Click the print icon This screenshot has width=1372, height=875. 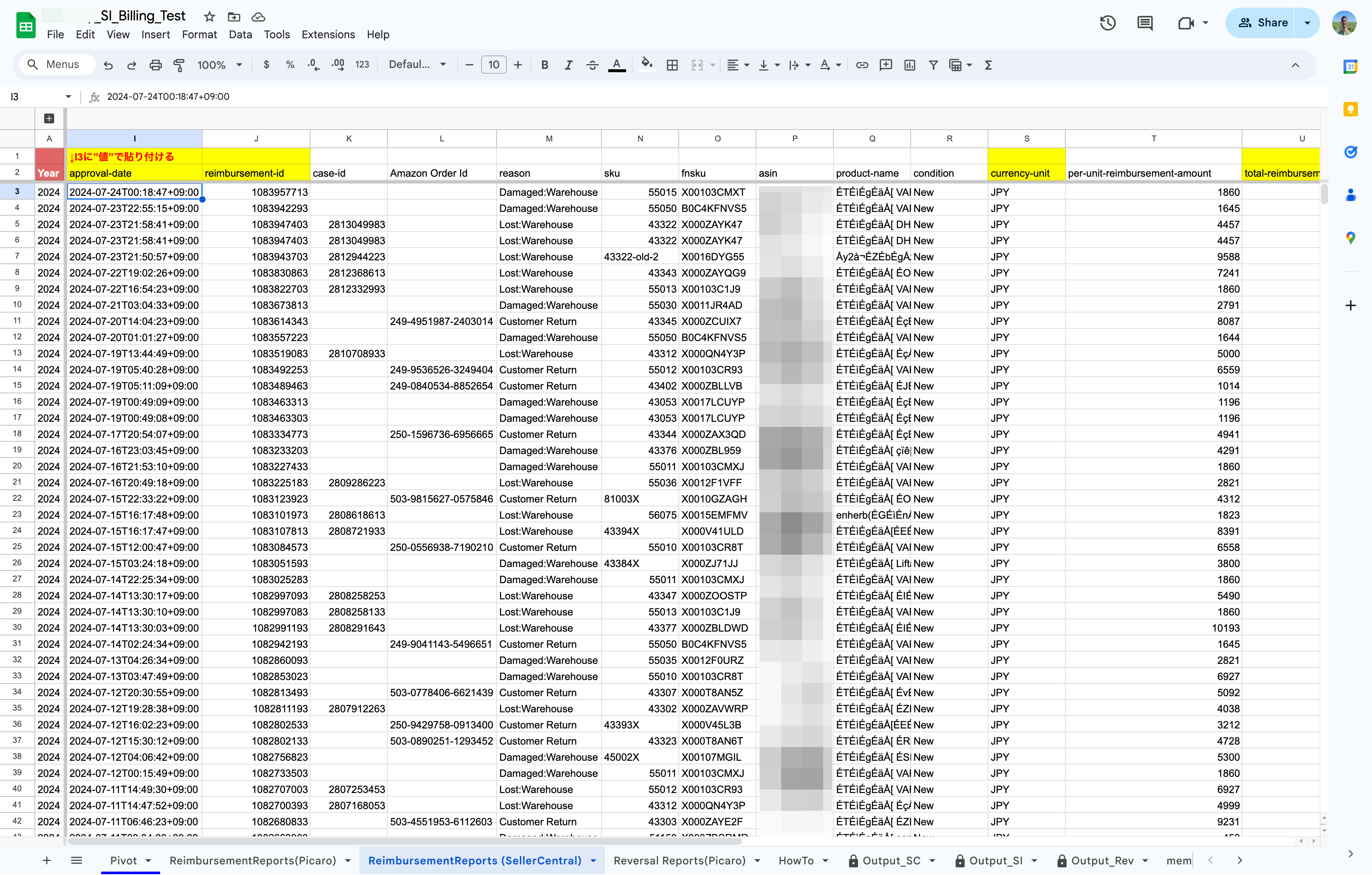coord(155,65)
